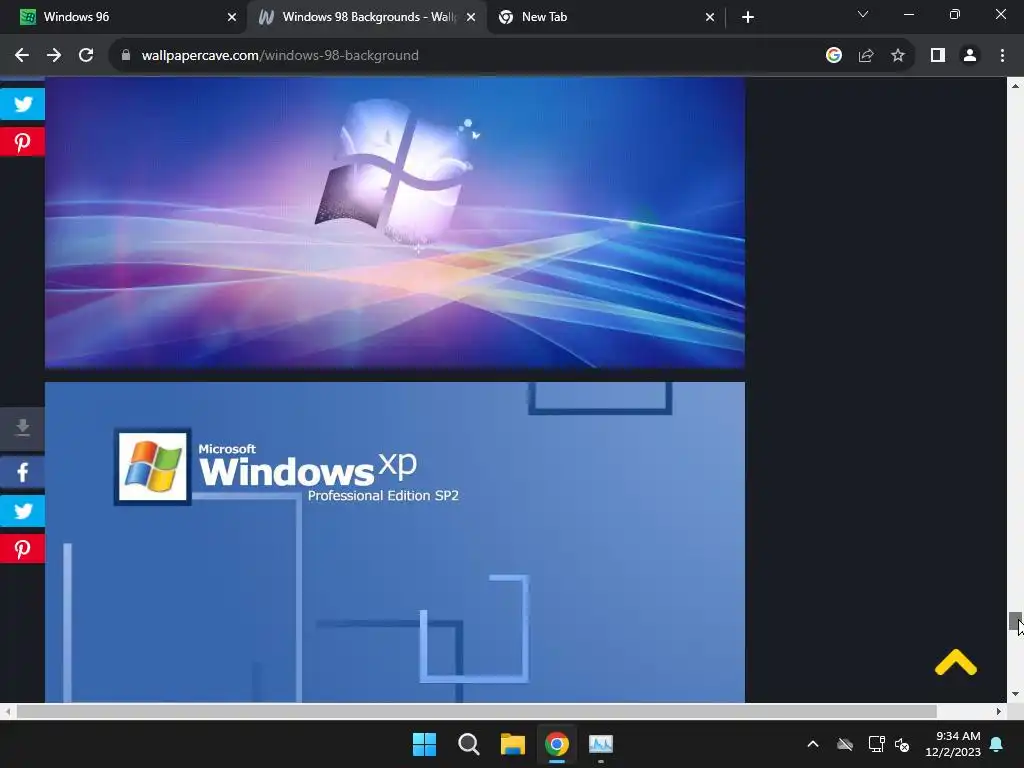This screenshot has height=768, width=1024.
Task: Open the tab search dropdown
Action: pos(863,14)
